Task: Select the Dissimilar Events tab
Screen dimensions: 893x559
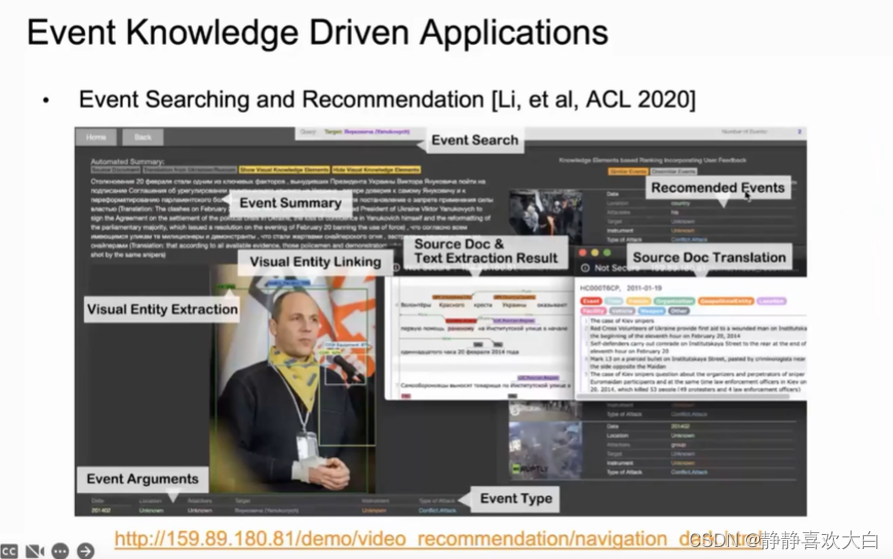Action: (674, 171)
